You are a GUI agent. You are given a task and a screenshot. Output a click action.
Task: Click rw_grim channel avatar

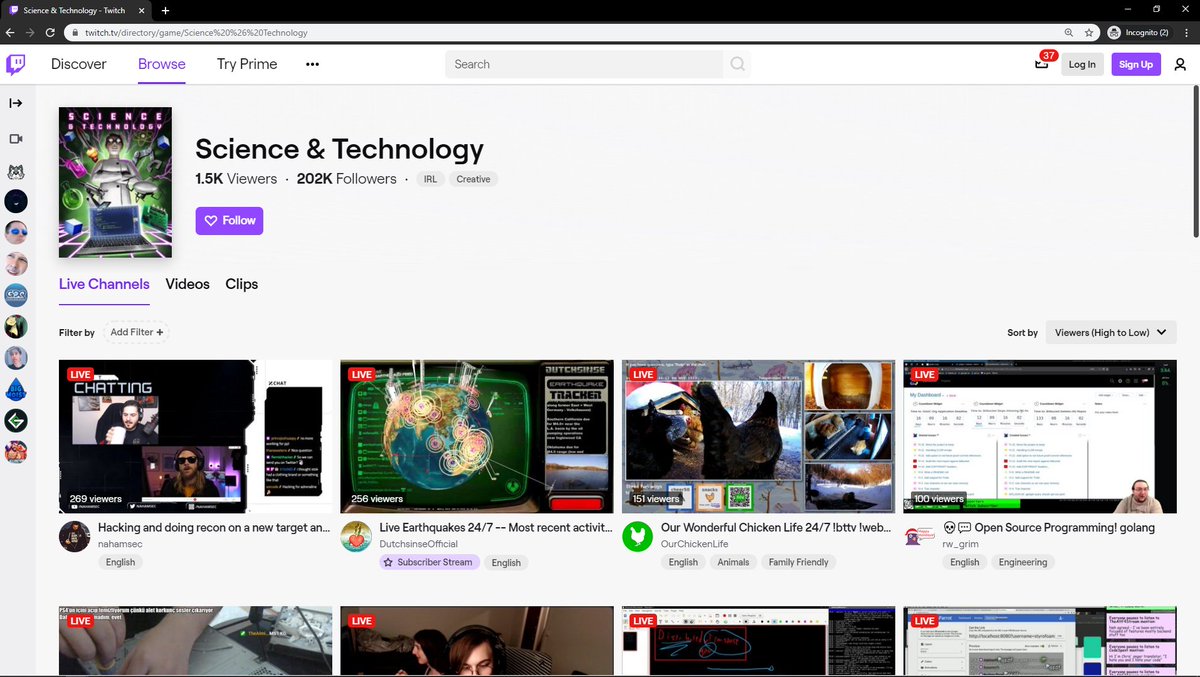[919, 536]
